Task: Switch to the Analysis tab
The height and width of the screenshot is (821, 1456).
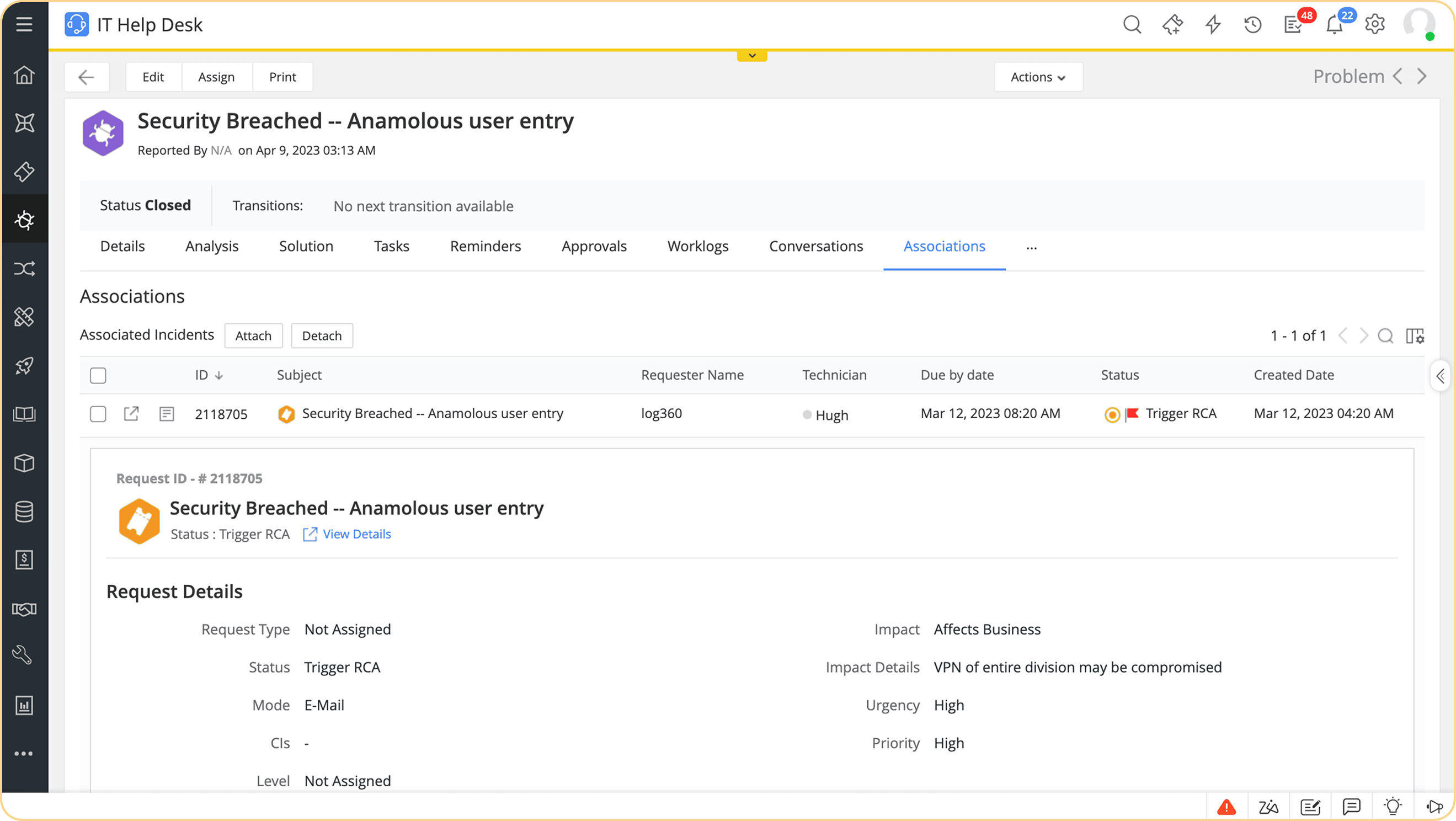Action: tap(212, 247)
